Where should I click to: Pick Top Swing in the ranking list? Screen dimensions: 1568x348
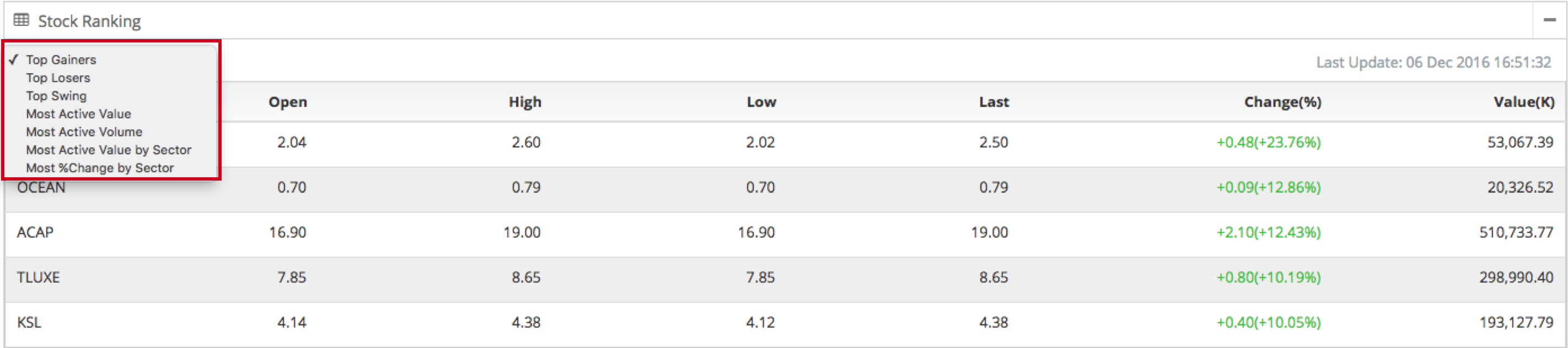56,96
